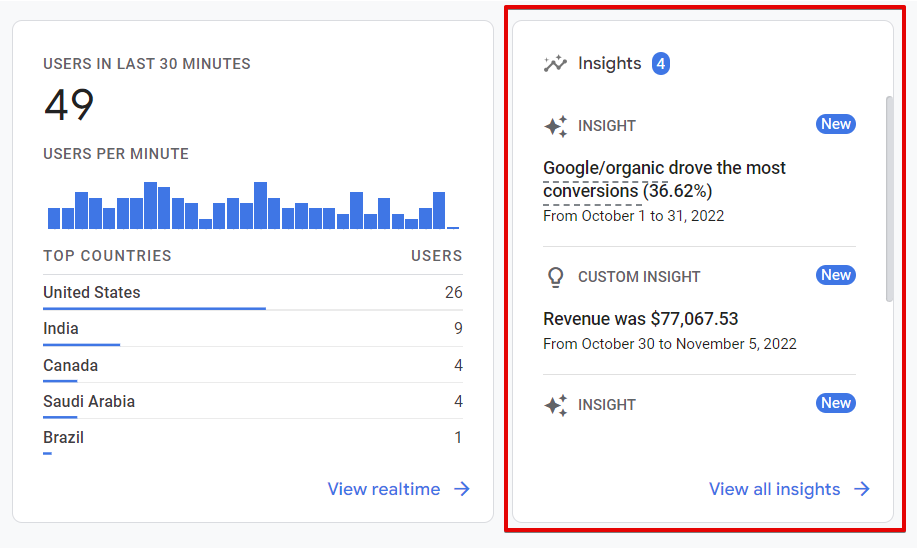Click the blue Insights count badge 4
Viewport: 917px width, 548px height.
[x=661, y=64]
